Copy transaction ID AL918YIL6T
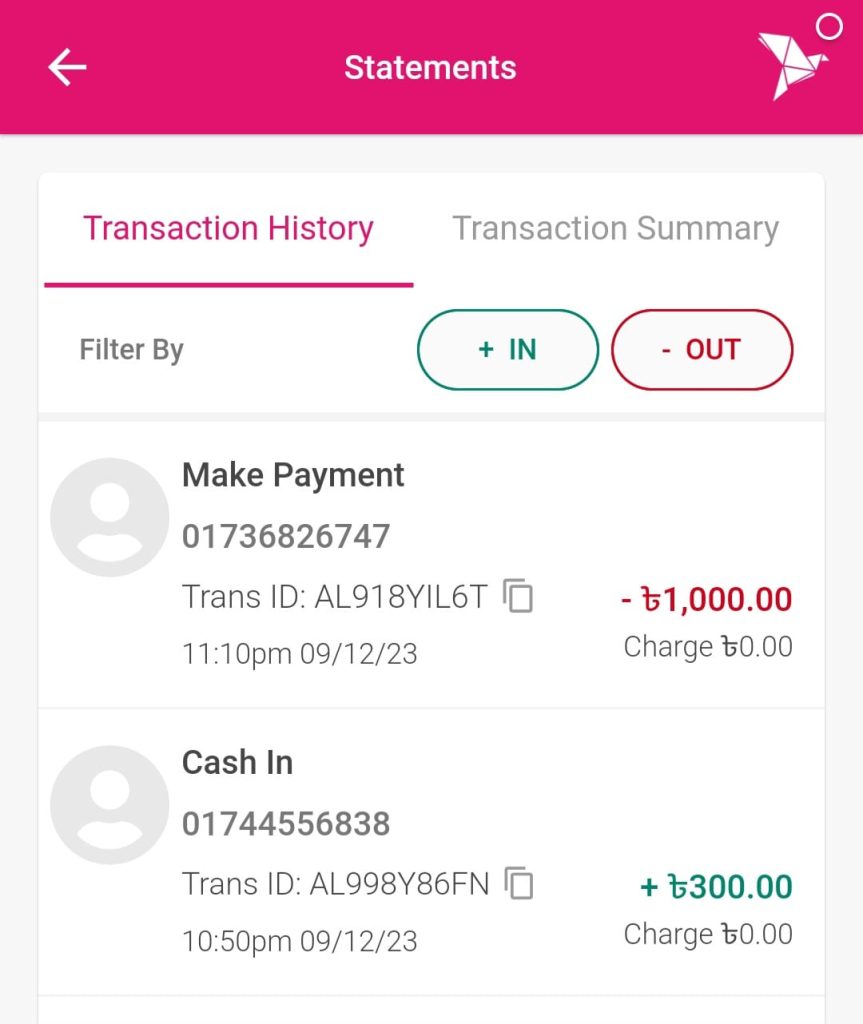The width and height of the screenshot is (863, 1024). [x=518, y=596]
